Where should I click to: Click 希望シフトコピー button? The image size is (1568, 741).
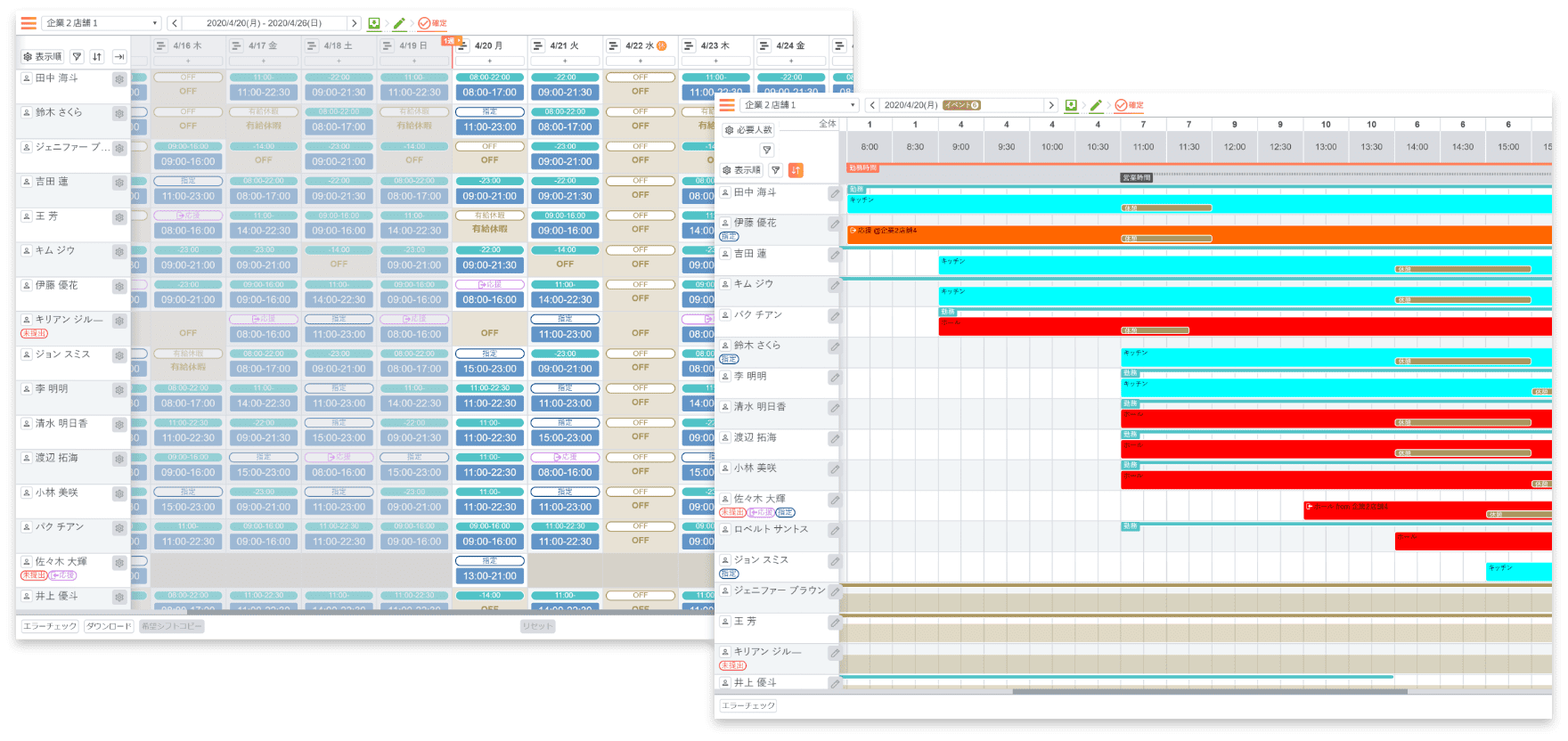click(x=171, y=626)
